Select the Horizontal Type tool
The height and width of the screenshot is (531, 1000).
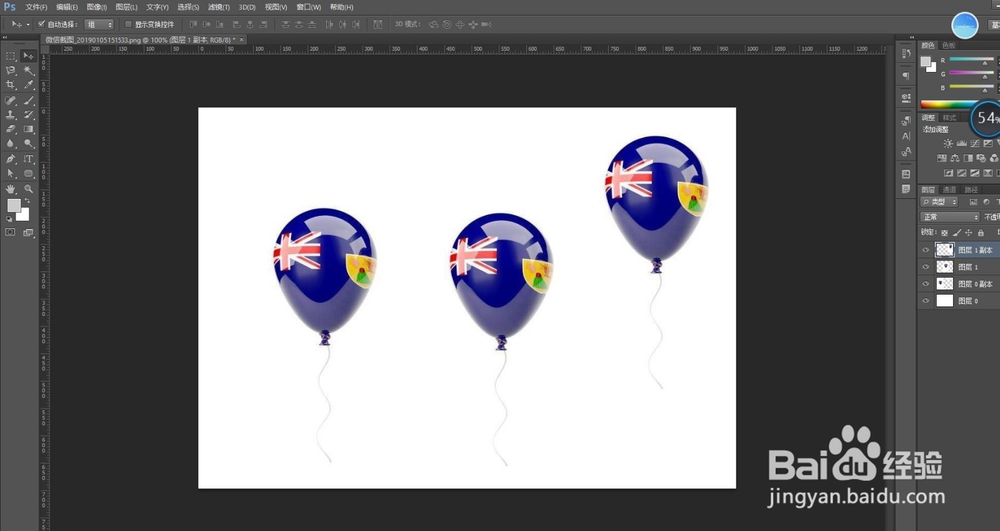28,159
